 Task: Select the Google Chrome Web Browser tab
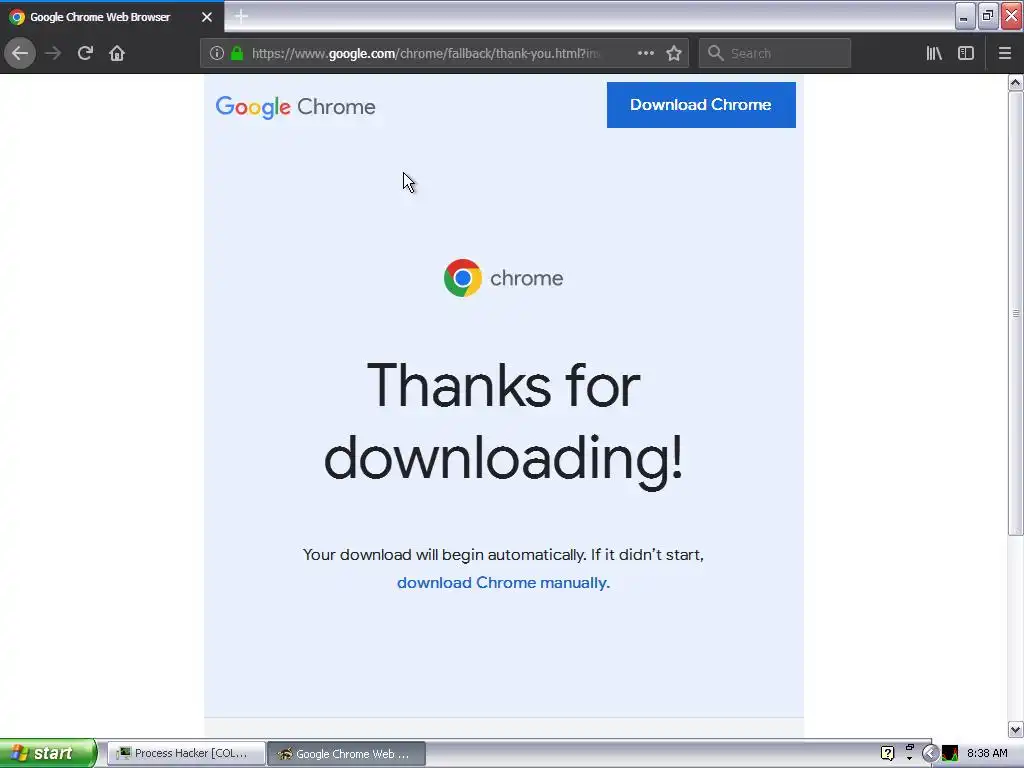(112, 17)
